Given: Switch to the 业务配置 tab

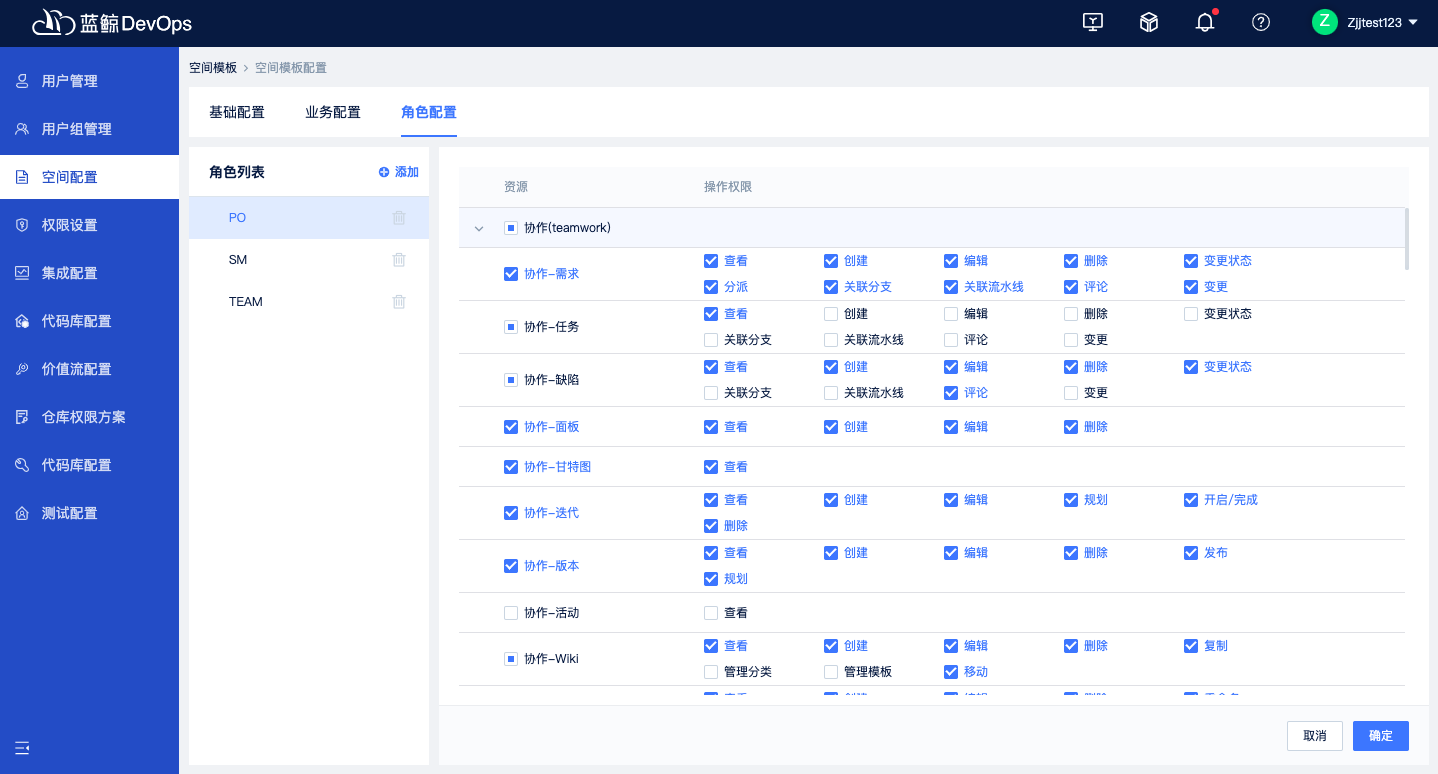Looking at the screenshot, I should (x=333, y=112).
